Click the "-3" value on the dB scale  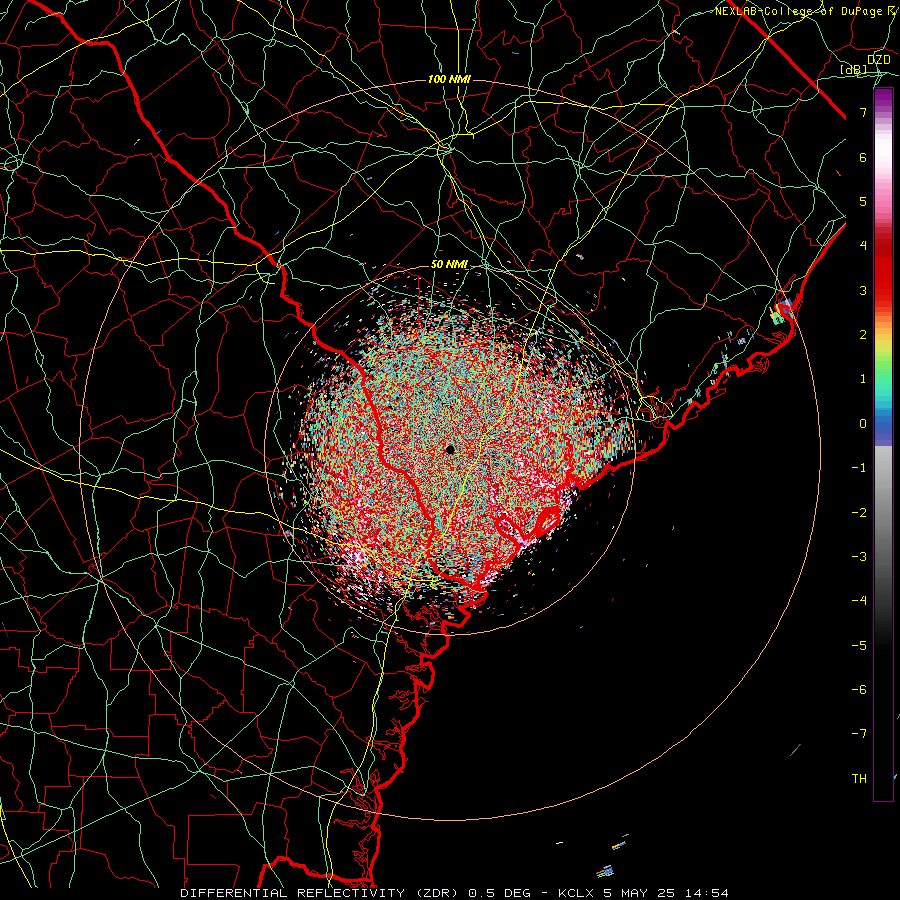(859, 557)
